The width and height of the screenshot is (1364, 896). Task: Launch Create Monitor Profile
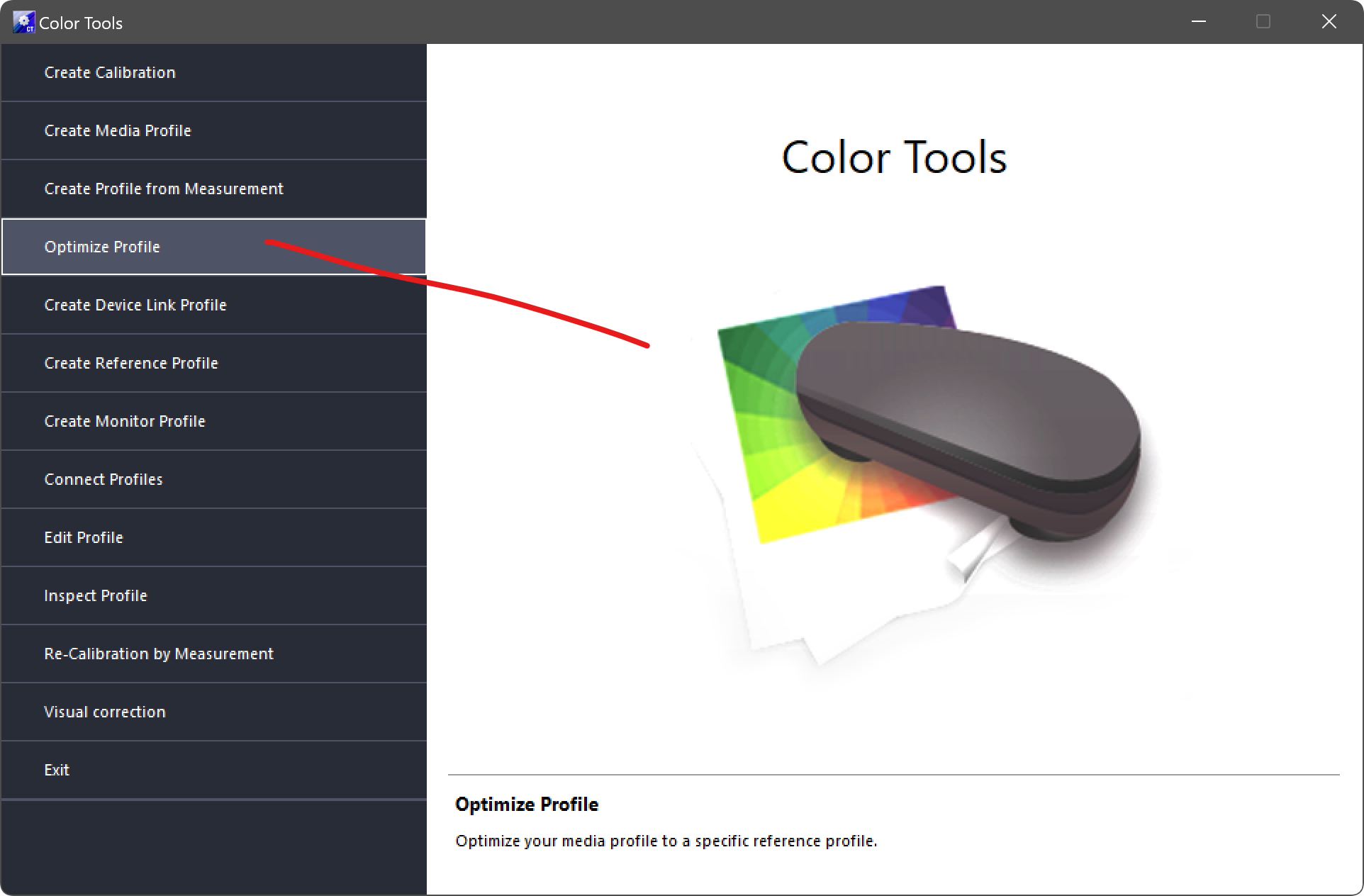(x=125, y=421)
